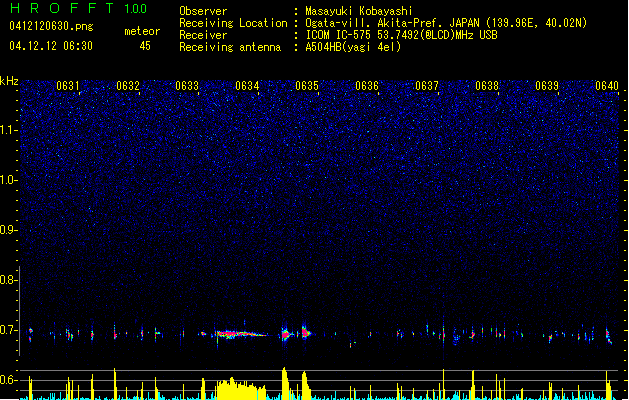
Task: Click the 0637 time marker
Action: pyautogui.click(x=427, y=85)
